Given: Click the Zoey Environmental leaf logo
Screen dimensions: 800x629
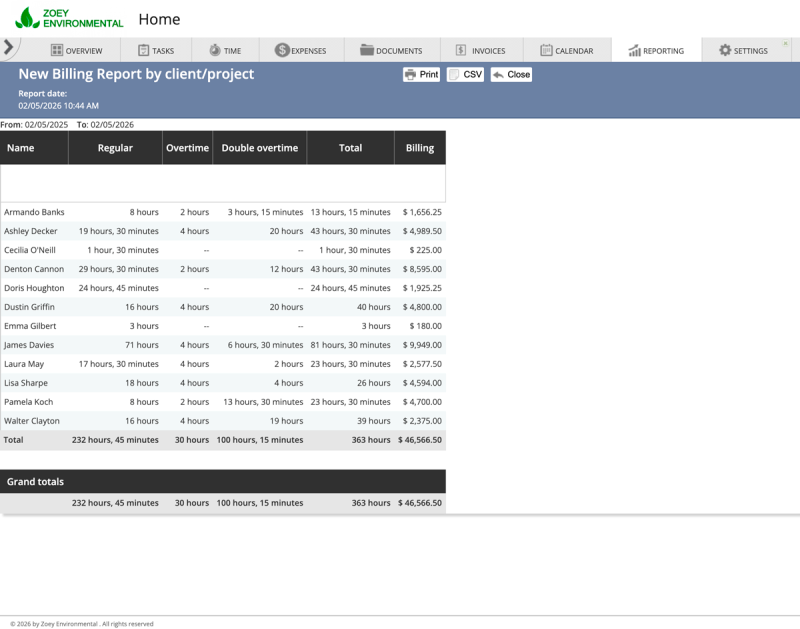Looking at the screenshot, I should point(25,15).
